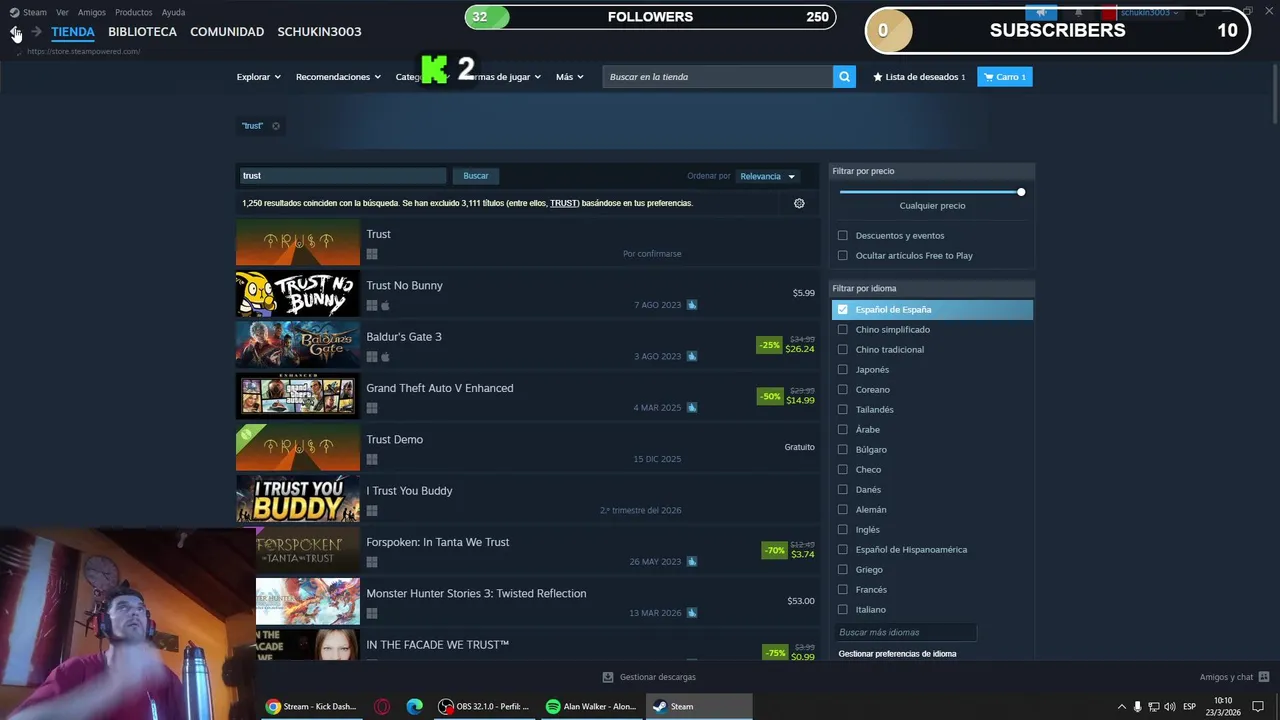Open the I Trust You Buddy thumbnail
1280x720 pixels.
click(x=297, y=500)
